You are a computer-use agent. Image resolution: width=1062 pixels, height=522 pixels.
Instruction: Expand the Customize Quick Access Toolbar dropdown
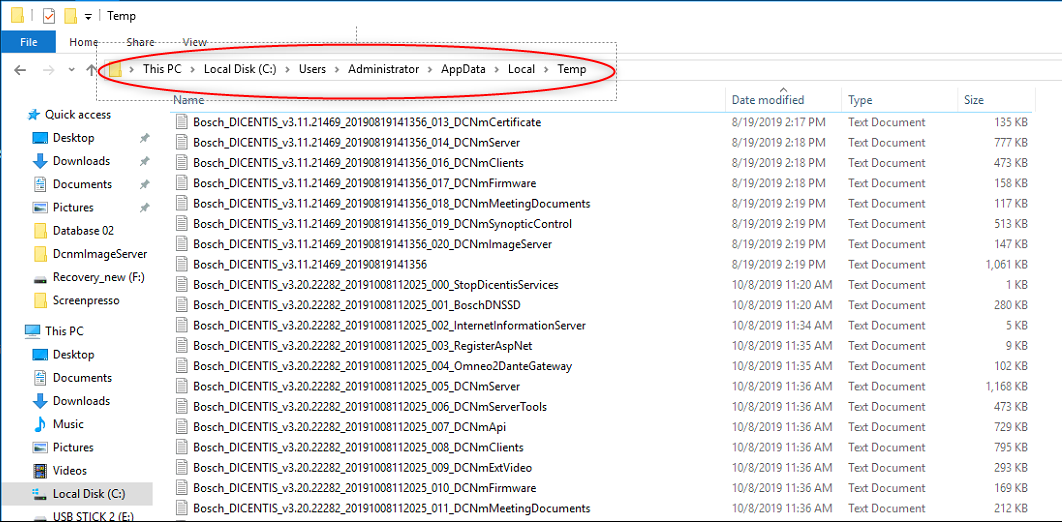(x=88, y=16)
